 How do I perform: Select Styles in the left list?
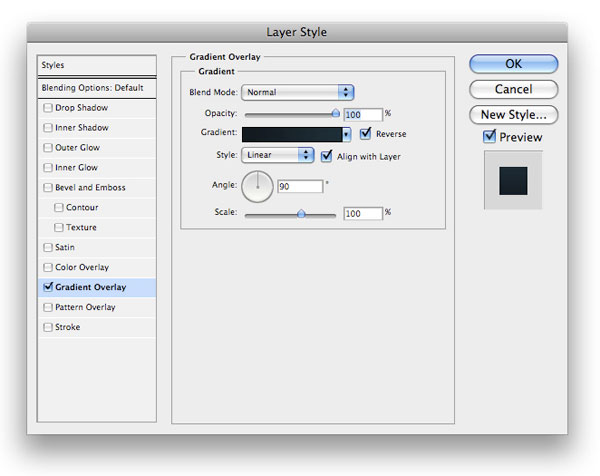(97, 65)
